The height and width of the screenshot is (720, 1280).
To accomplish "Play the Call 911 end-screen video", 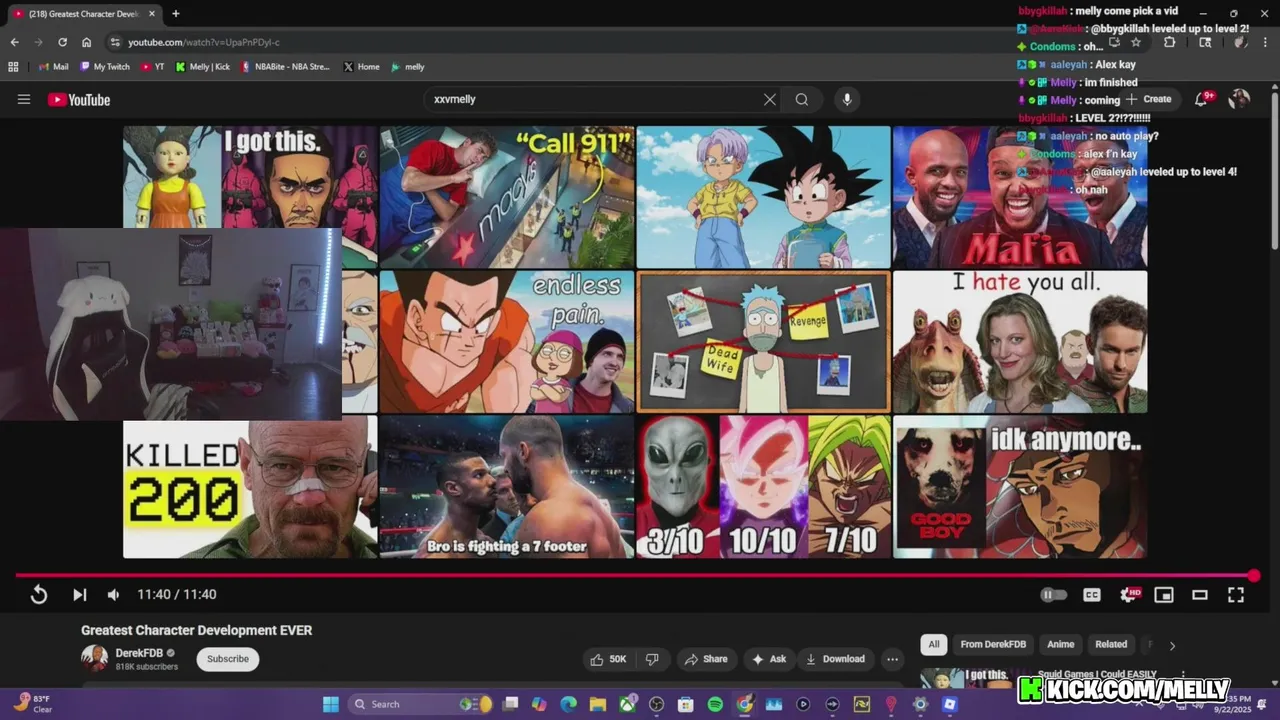I will [x=507, y=197].
